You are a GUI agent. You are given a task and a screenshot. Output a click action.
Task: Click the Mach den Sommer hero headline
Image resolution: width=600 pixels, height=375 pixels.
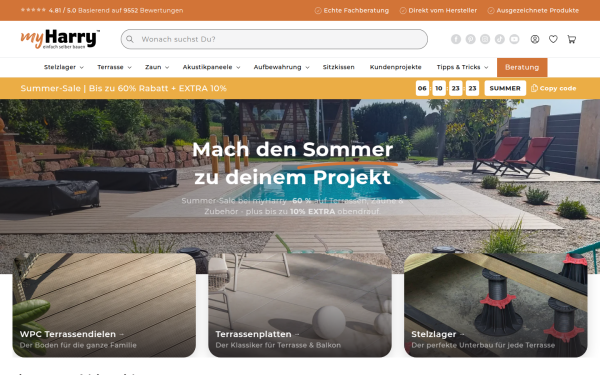[293, 163]
